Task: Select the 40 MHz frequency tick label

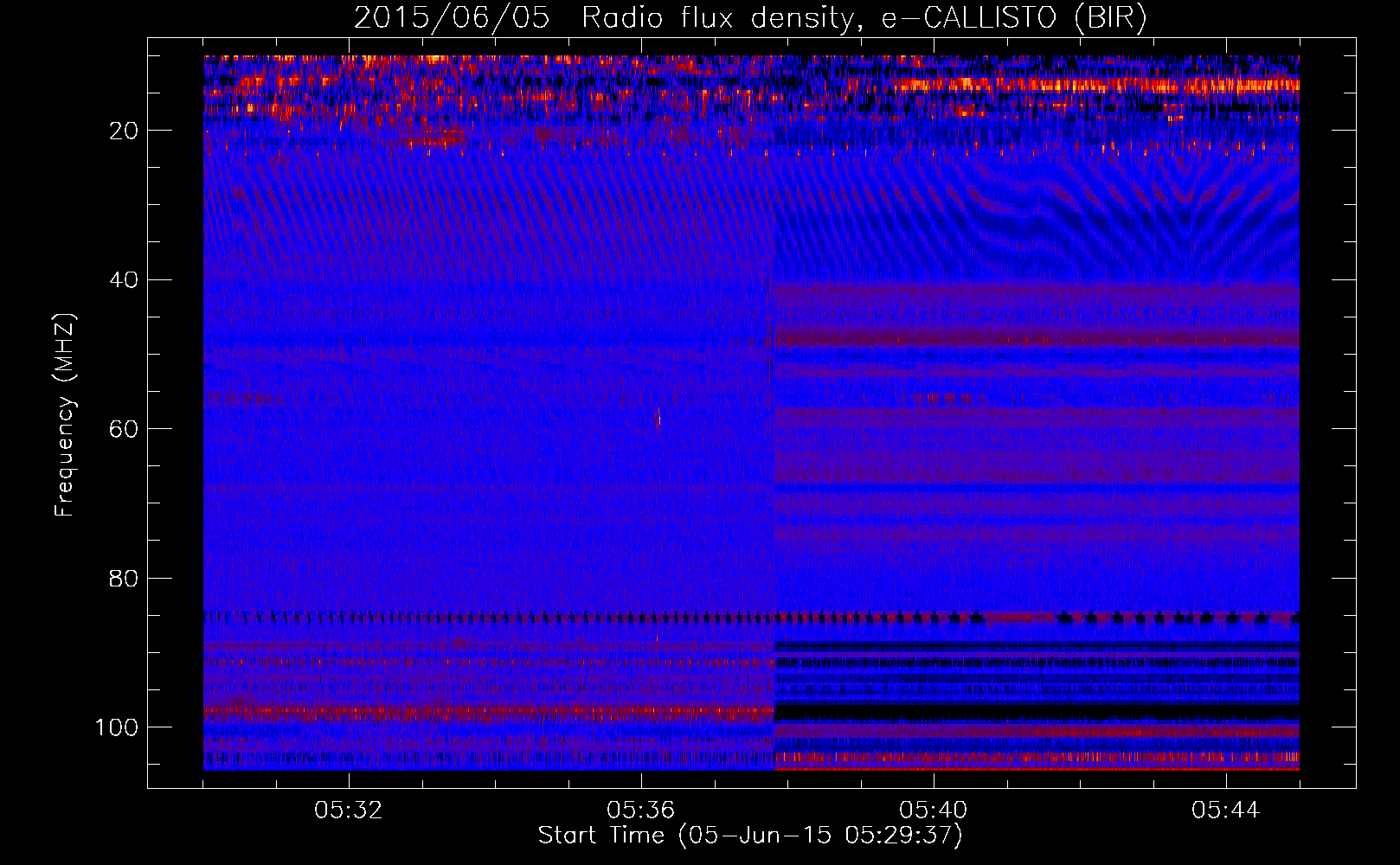Action: pos(124,280)
